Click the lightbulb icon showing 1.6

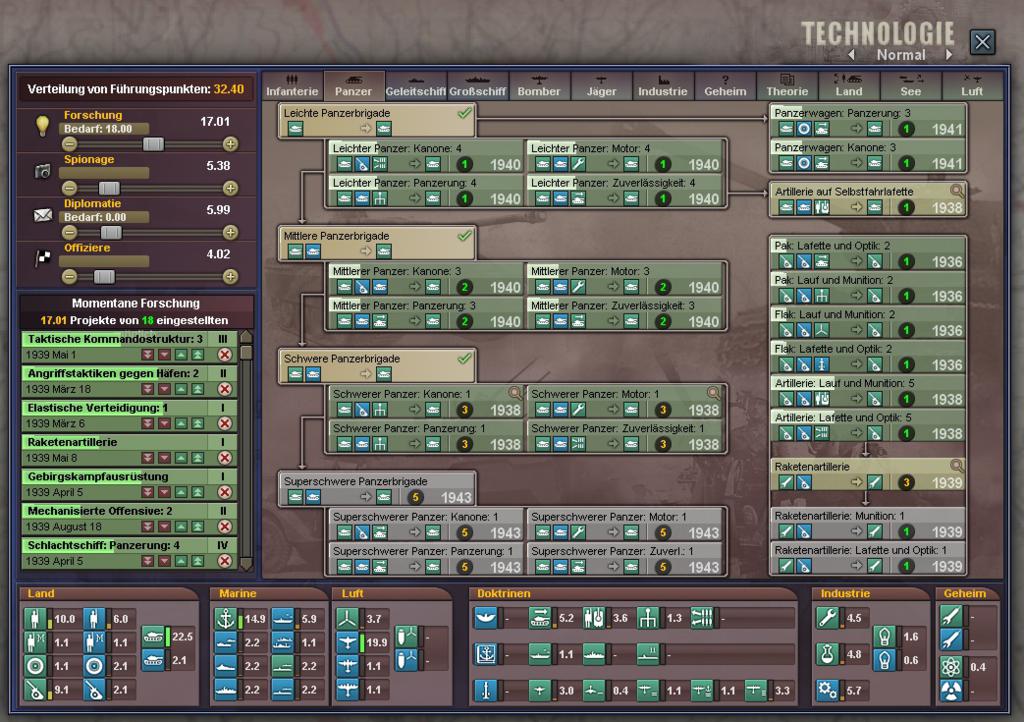884,636
